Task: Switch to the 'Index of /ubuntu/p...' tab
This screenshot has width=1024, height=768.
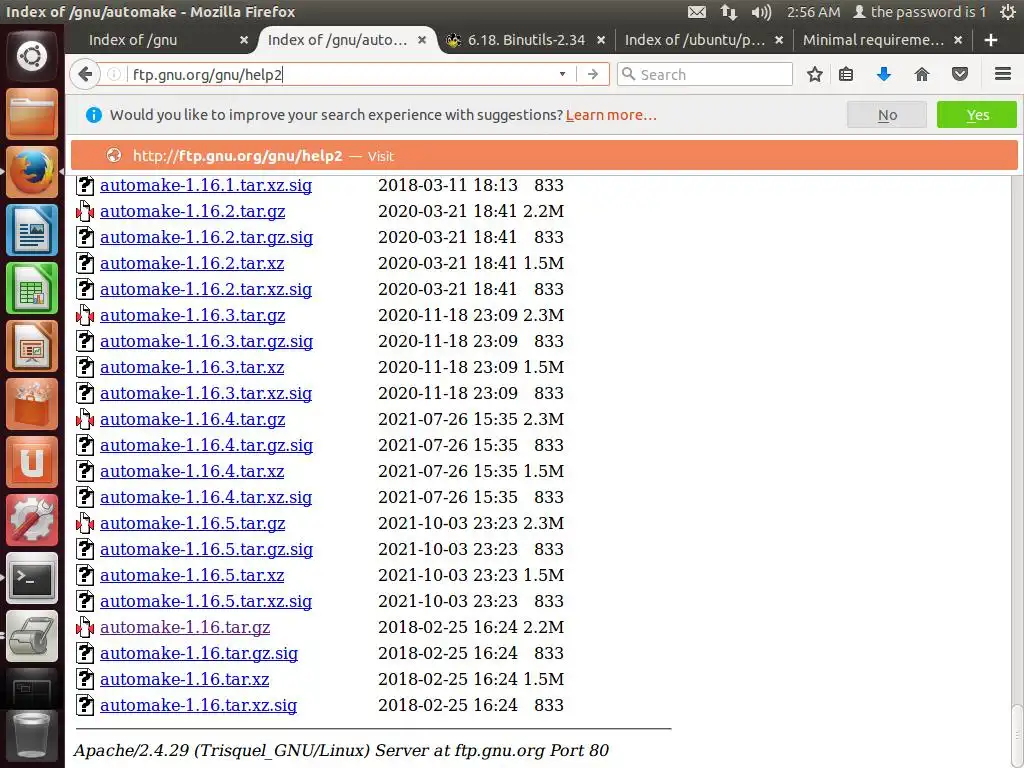Action: click(x=695, y=40)
